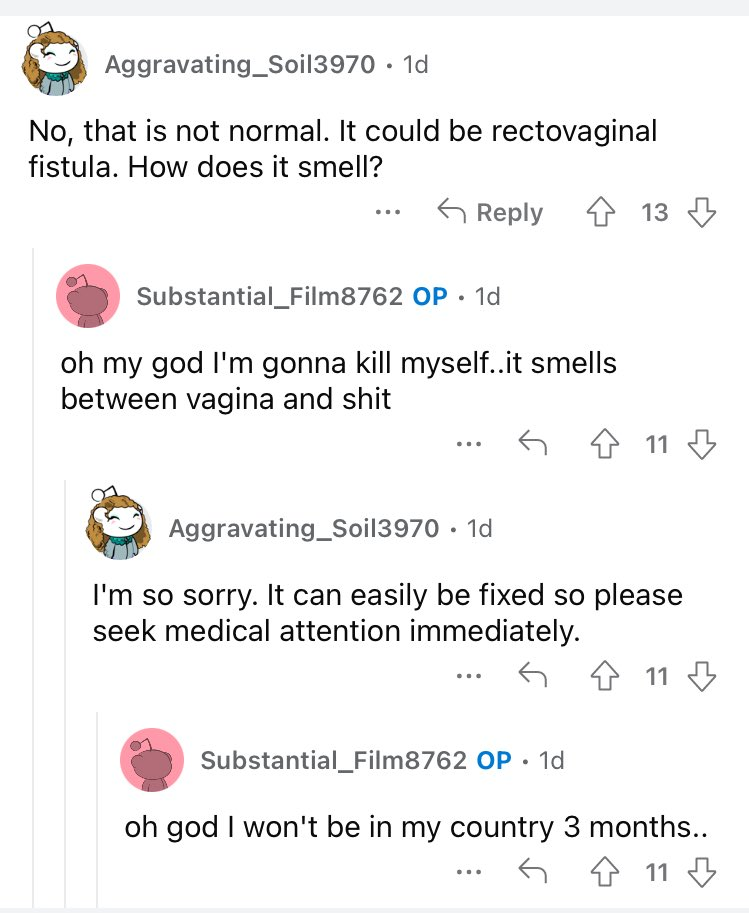Downvote OP's "won't be in my country" reply

[703, 872]
